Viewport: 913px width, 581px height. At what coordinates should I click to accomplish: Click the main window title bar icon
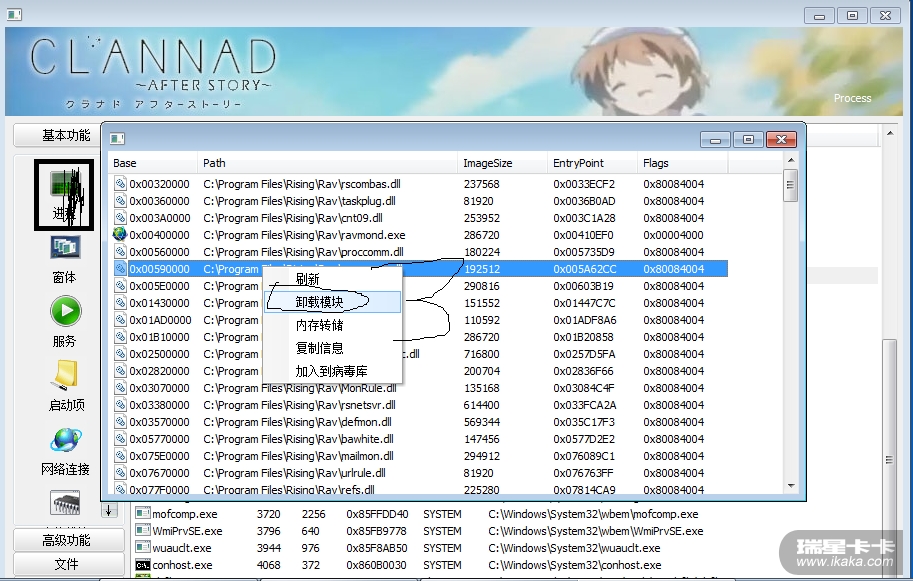[15, 14]
